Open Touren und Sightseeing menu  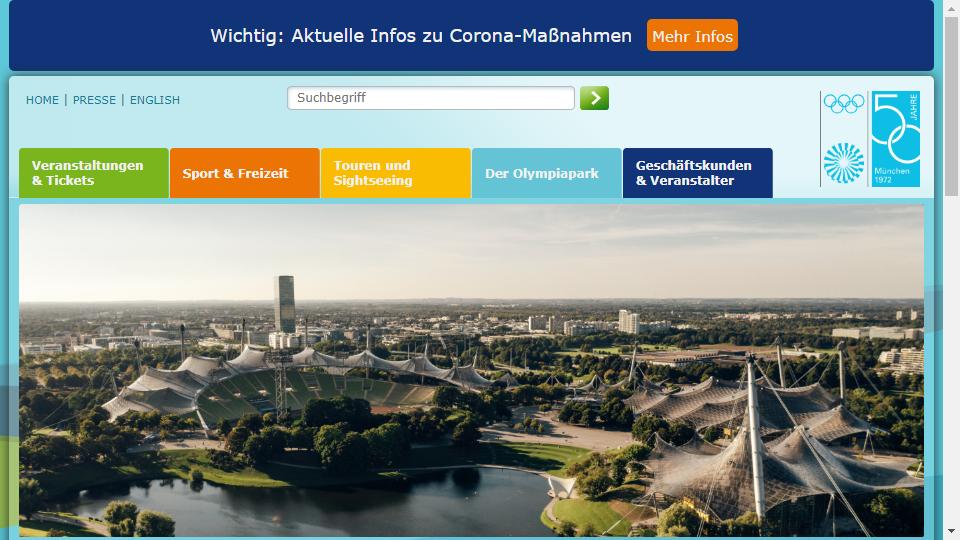(396, 173)
